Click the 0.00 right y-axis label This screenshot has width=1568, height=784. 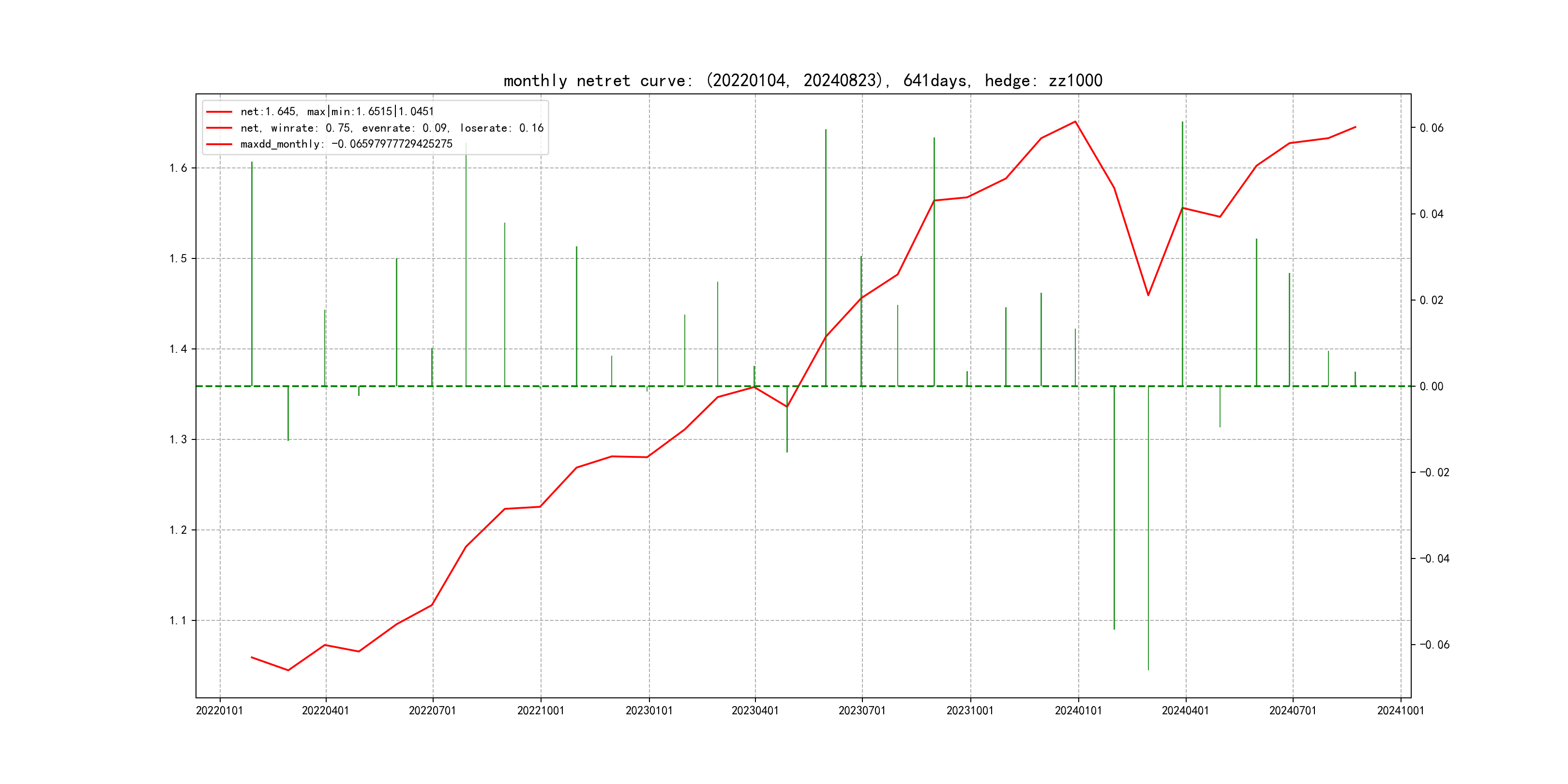coord(1431,387)
